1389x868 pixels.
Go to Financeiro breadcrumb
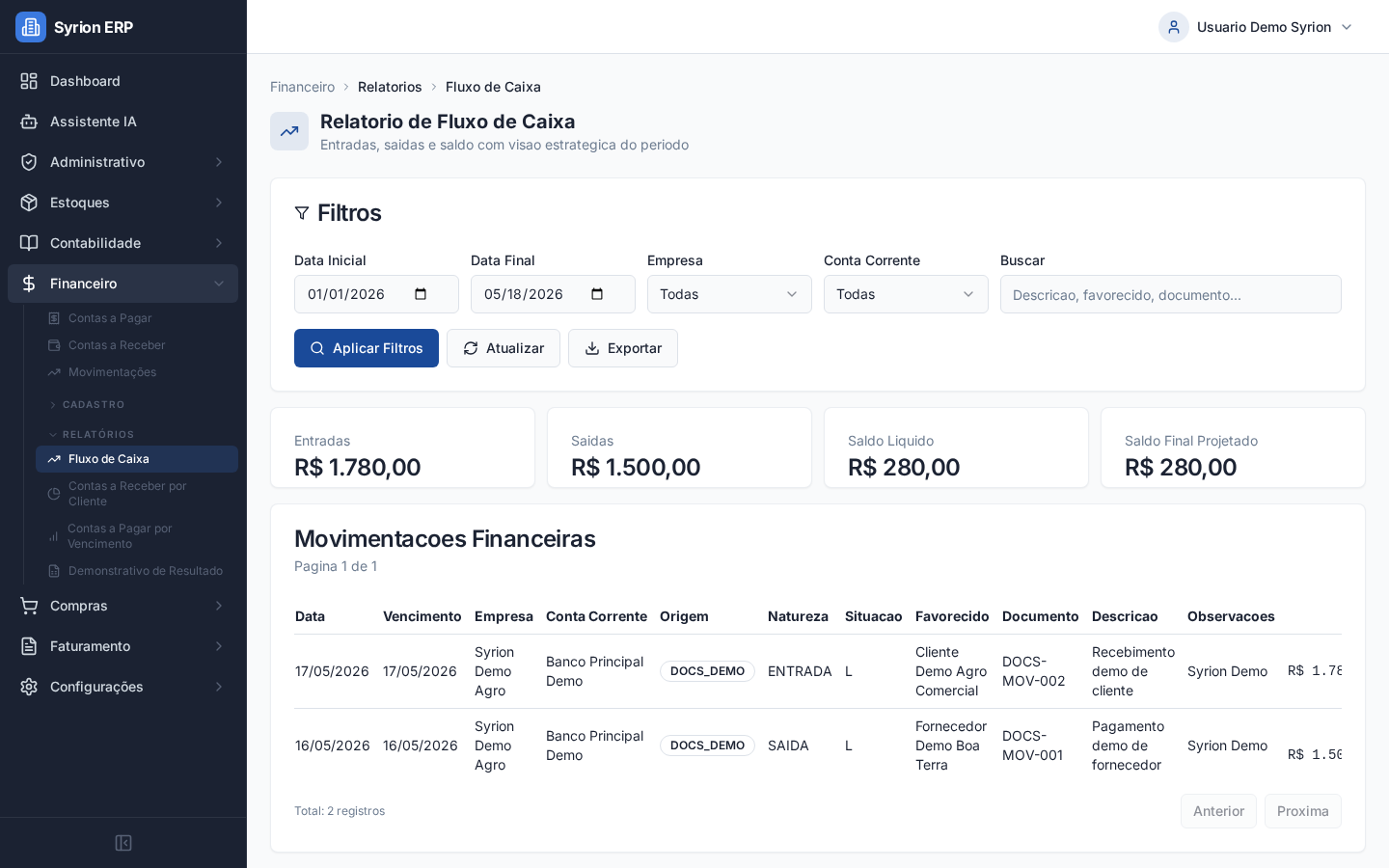pos(302,87)
